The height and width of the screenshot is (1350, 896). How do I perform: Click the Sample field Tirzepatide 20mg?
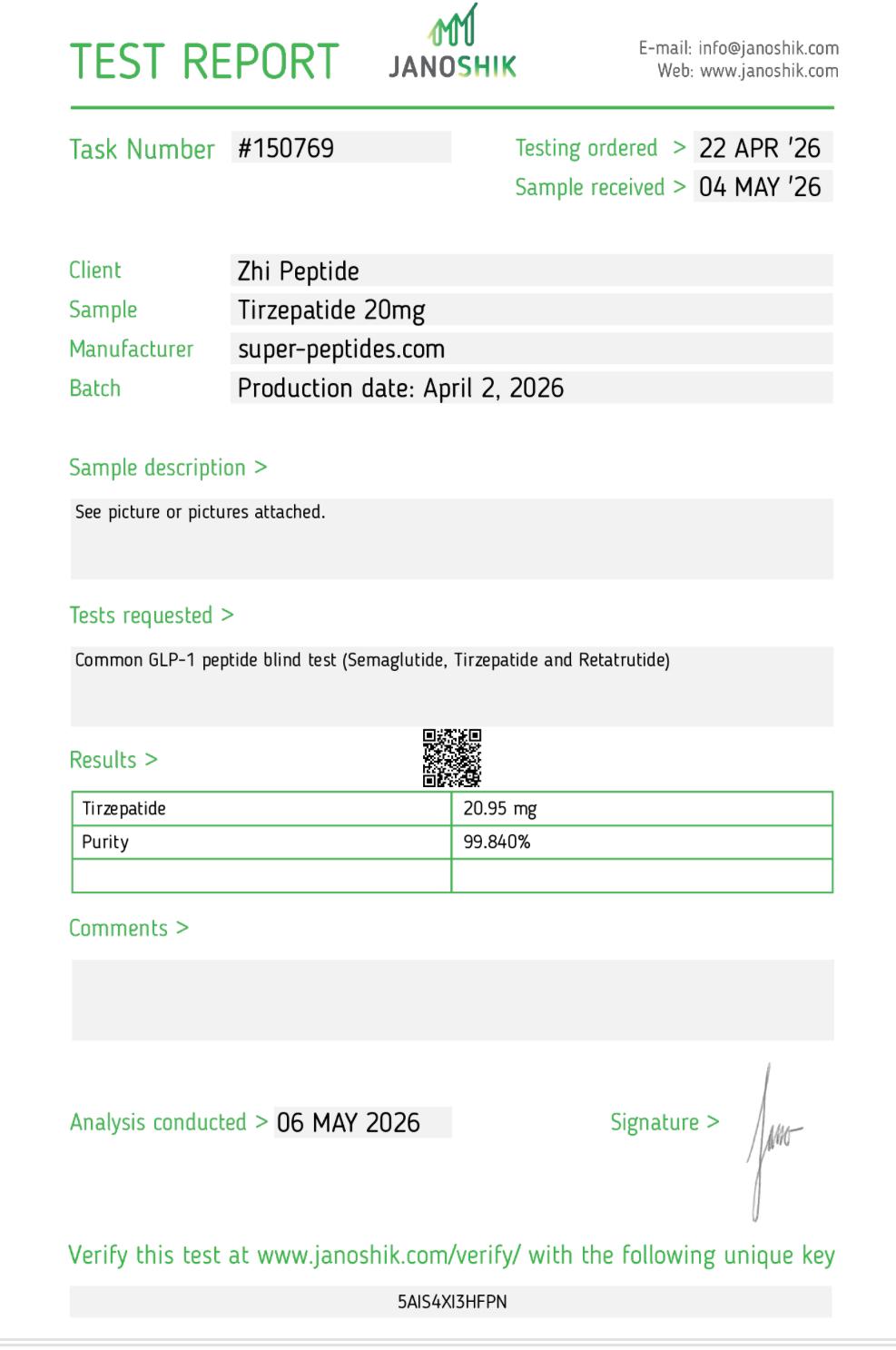[x=532, y=310]
